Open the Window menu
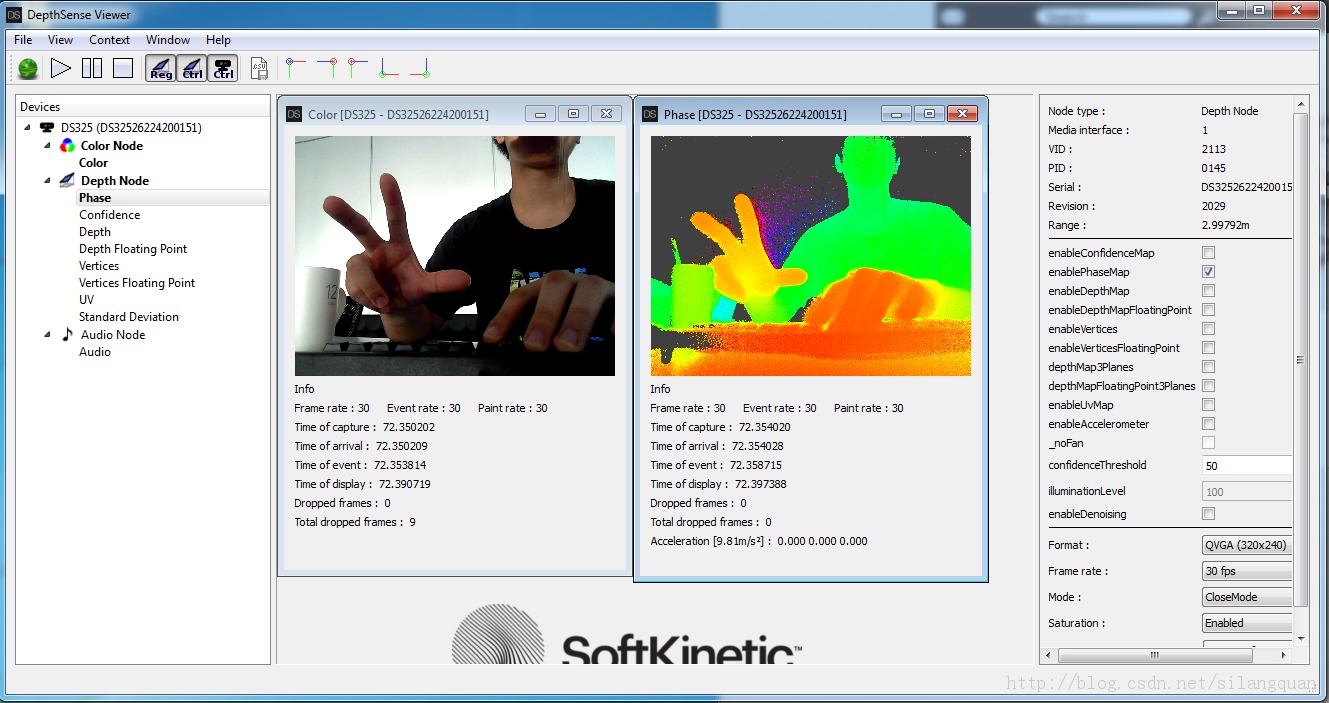The height and width of the screenshot is (703, 1329). (167, 40)
